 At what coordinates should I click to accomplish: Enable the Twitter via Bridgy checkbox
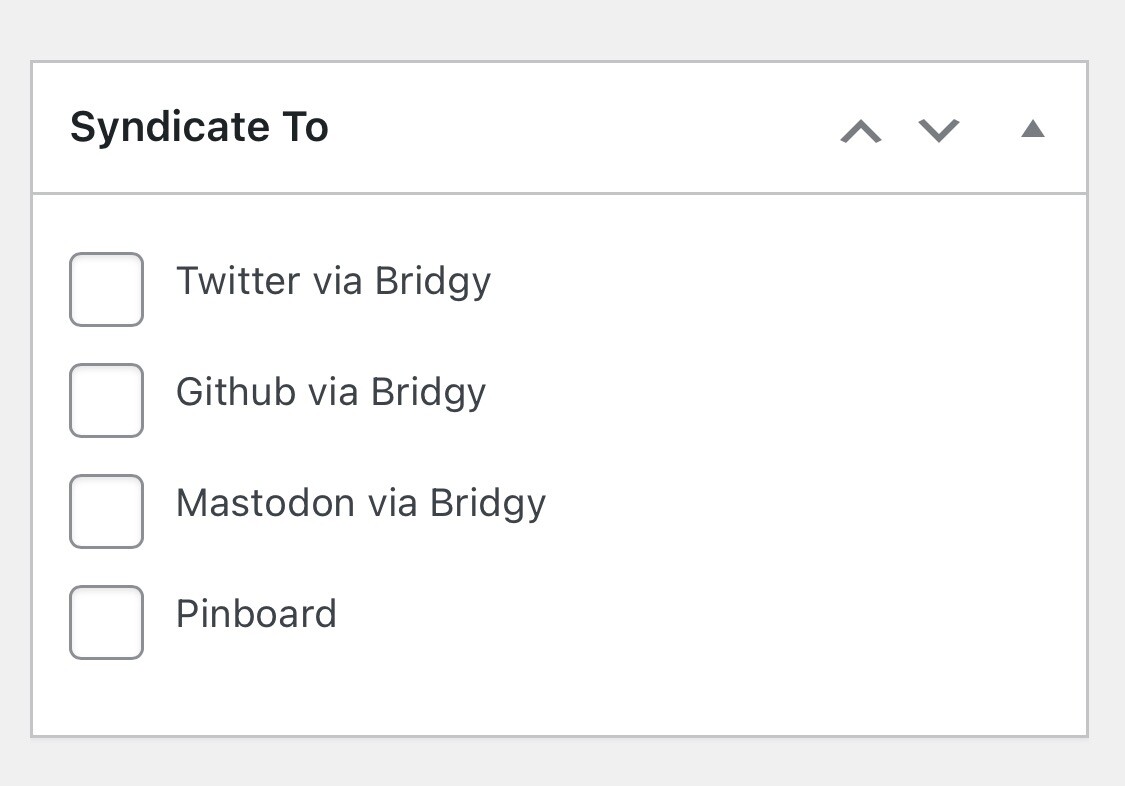pos(106,289)
